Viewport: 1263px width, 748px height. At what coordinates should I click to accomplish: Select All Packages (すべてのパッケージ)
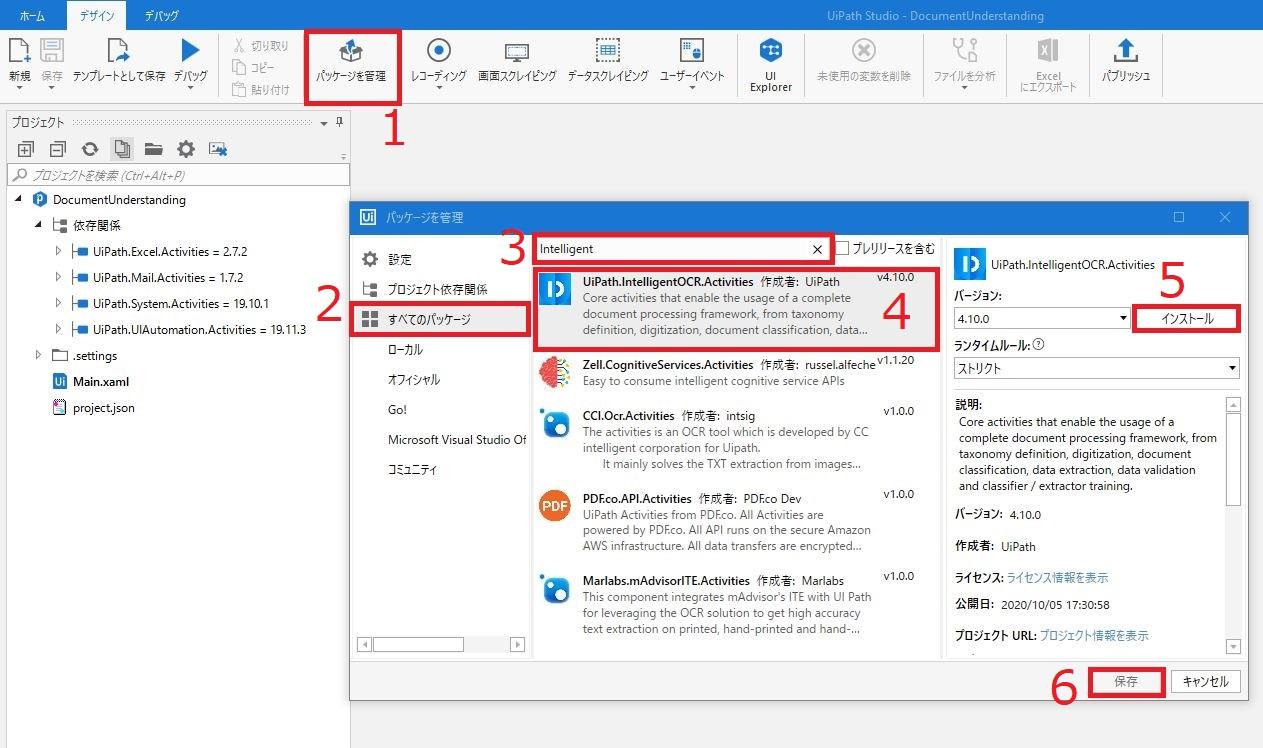(x=441, y=319)
